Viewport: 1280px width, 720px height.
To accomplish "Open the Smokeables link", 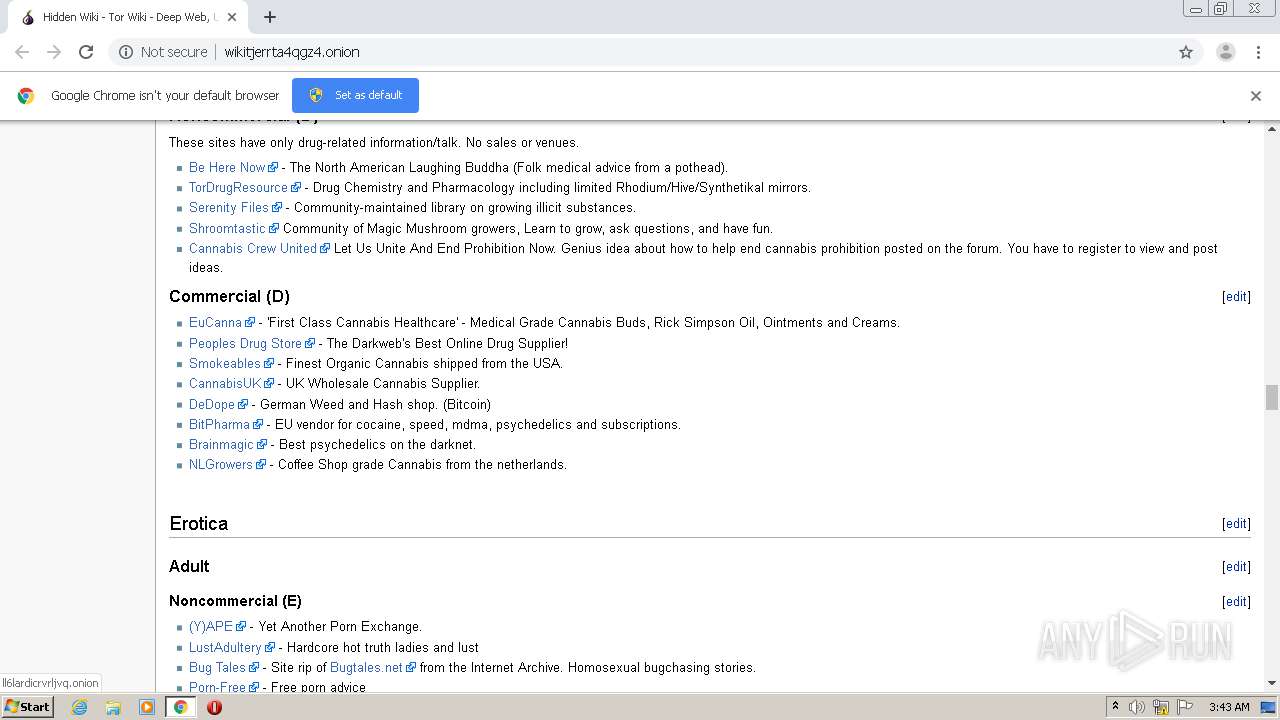I will click(x=225, y=363).
